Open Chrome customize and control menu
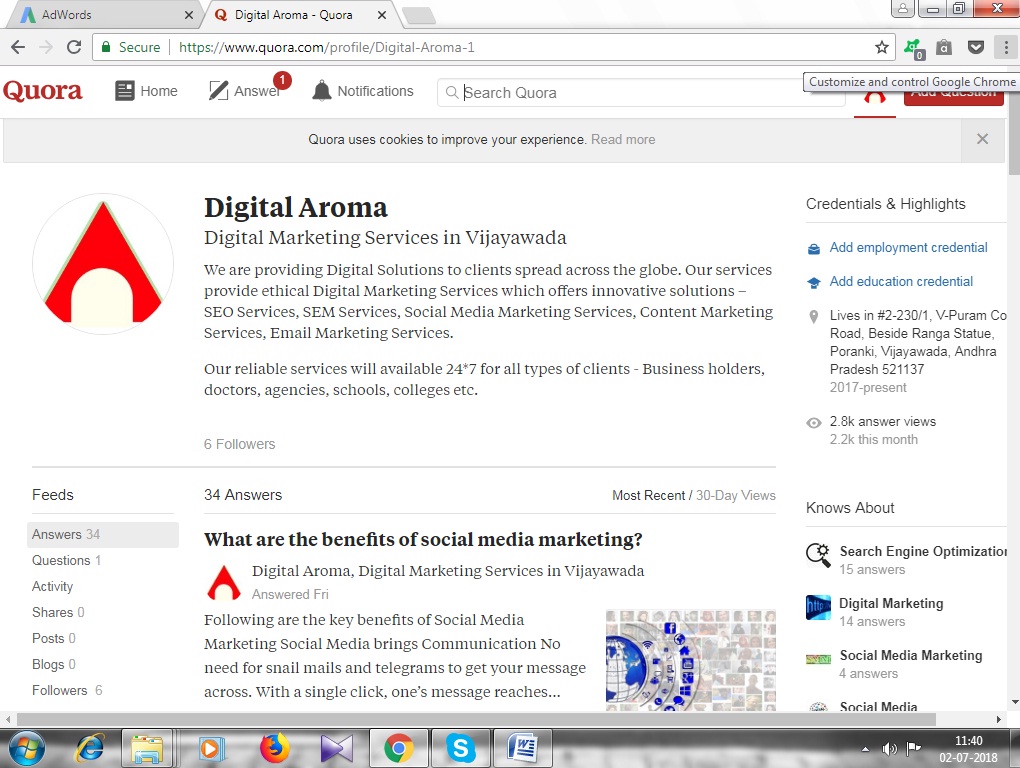 [1006, 47]
